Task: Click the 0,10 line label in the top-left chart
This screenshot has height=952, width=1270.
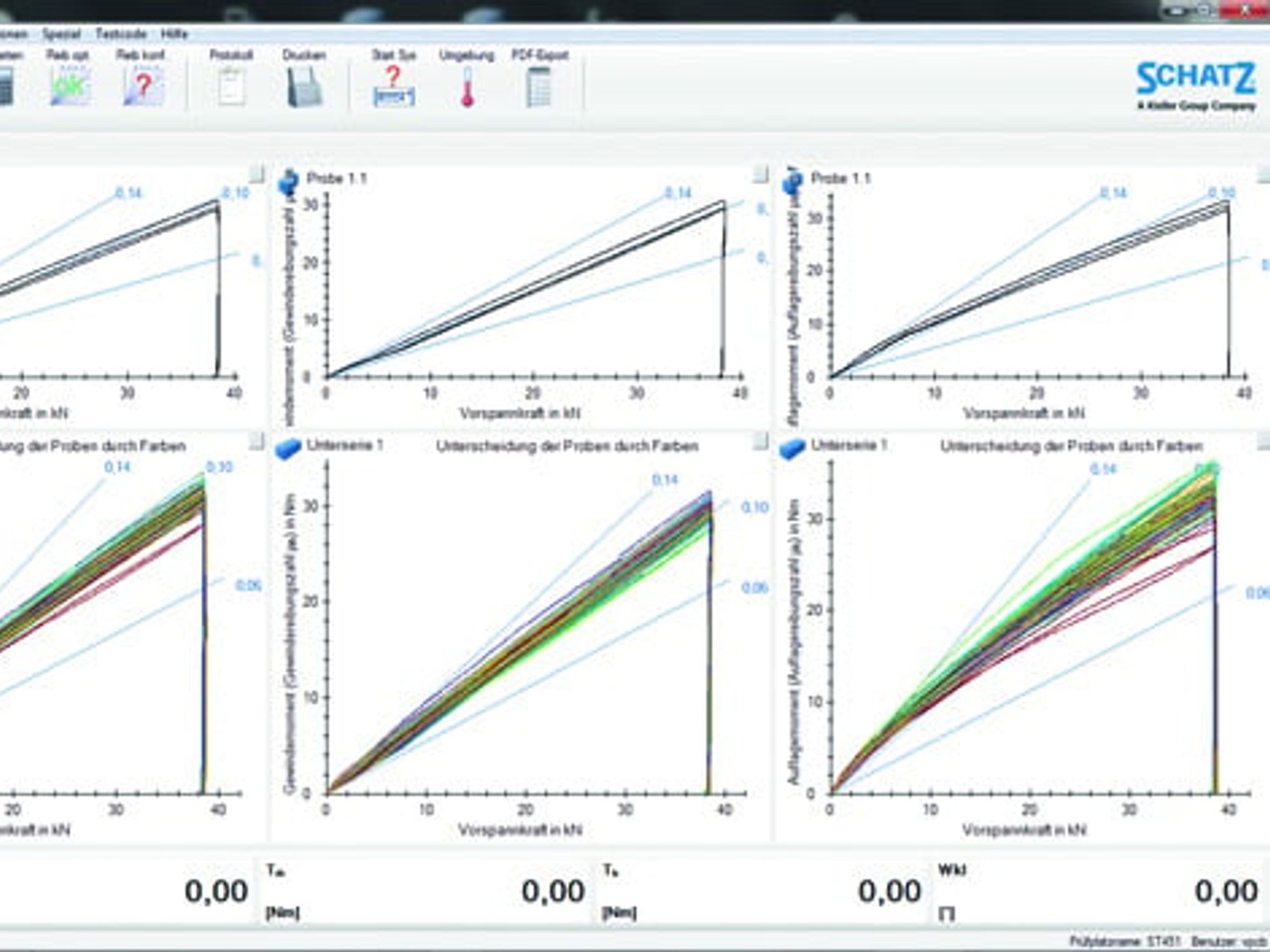Action: point(235,193)
